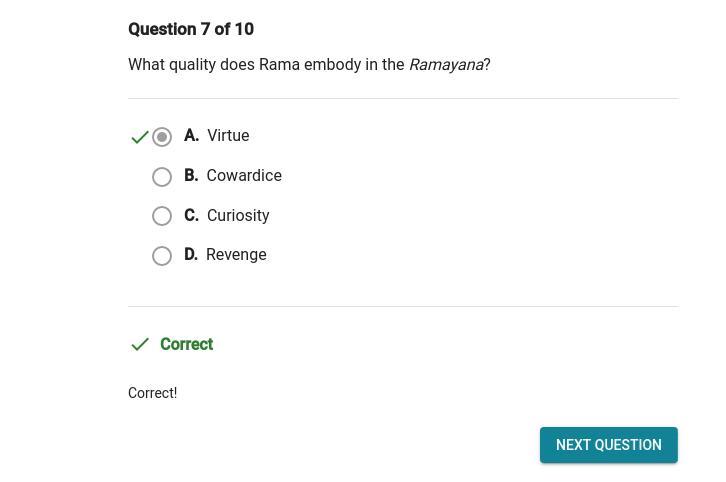Click the "Cowardice" answer text
Viewport: 726px width, 482px height.
point(244,176)
